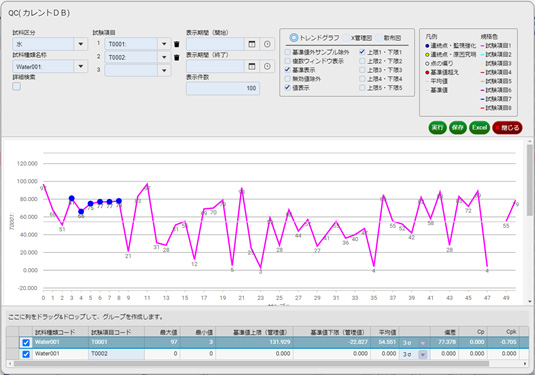Click the blue data point at sample 3
Viewport: 535px width, 375px height.
72,198
